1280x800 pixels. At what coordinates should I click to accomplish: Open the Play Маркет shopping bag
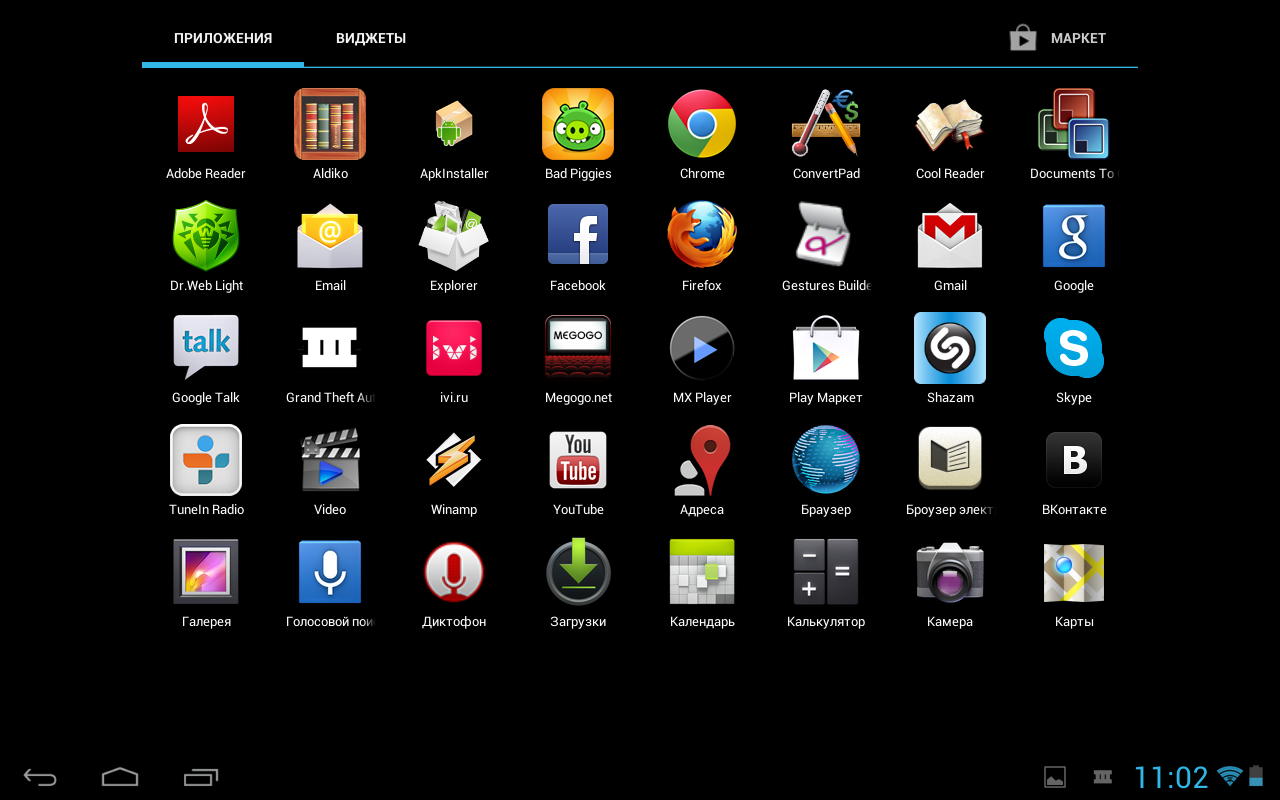[826, 348]
